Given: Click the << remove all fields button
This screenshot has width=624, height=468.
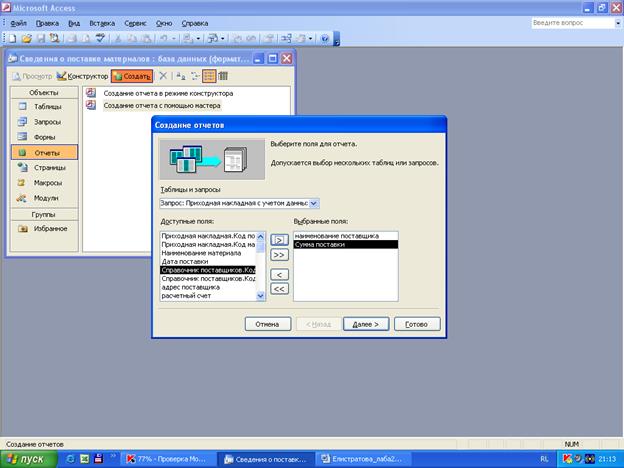Looking at the screenshot, I should [279, 289].
